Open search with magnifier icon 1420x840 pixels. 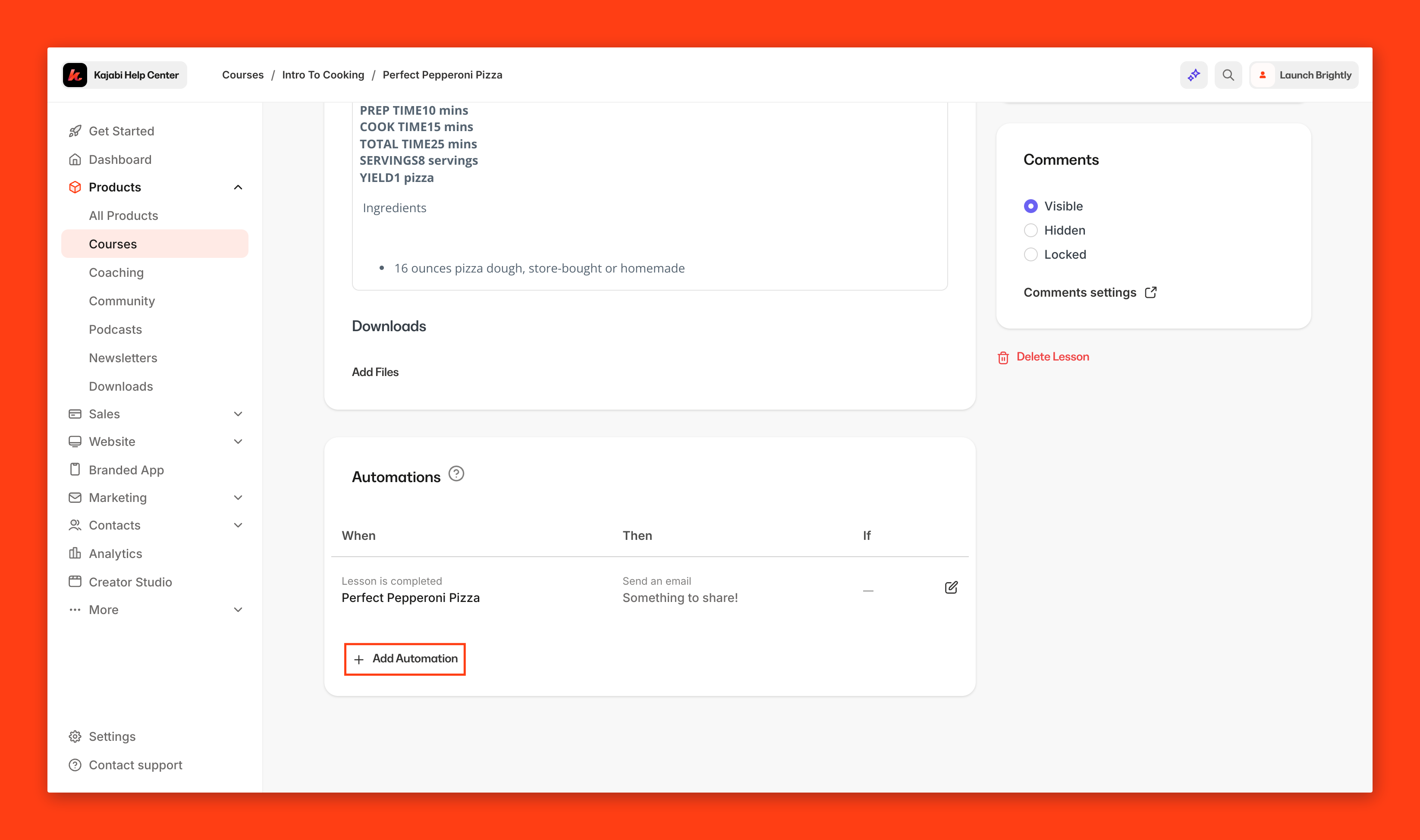pyautogui.click(x=1228, y=75)
